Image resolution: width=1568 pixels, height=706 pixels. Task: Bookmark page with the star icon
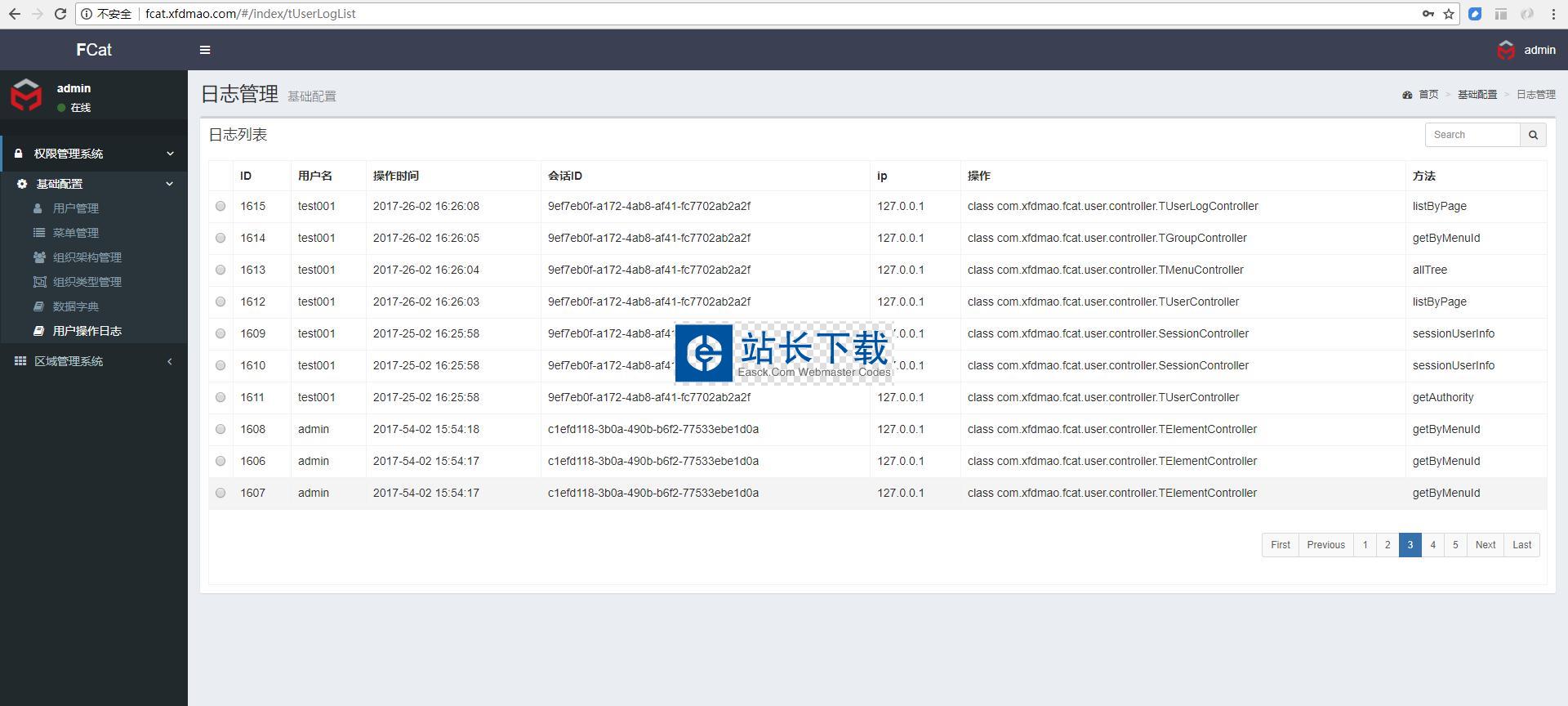point(1449,14)
